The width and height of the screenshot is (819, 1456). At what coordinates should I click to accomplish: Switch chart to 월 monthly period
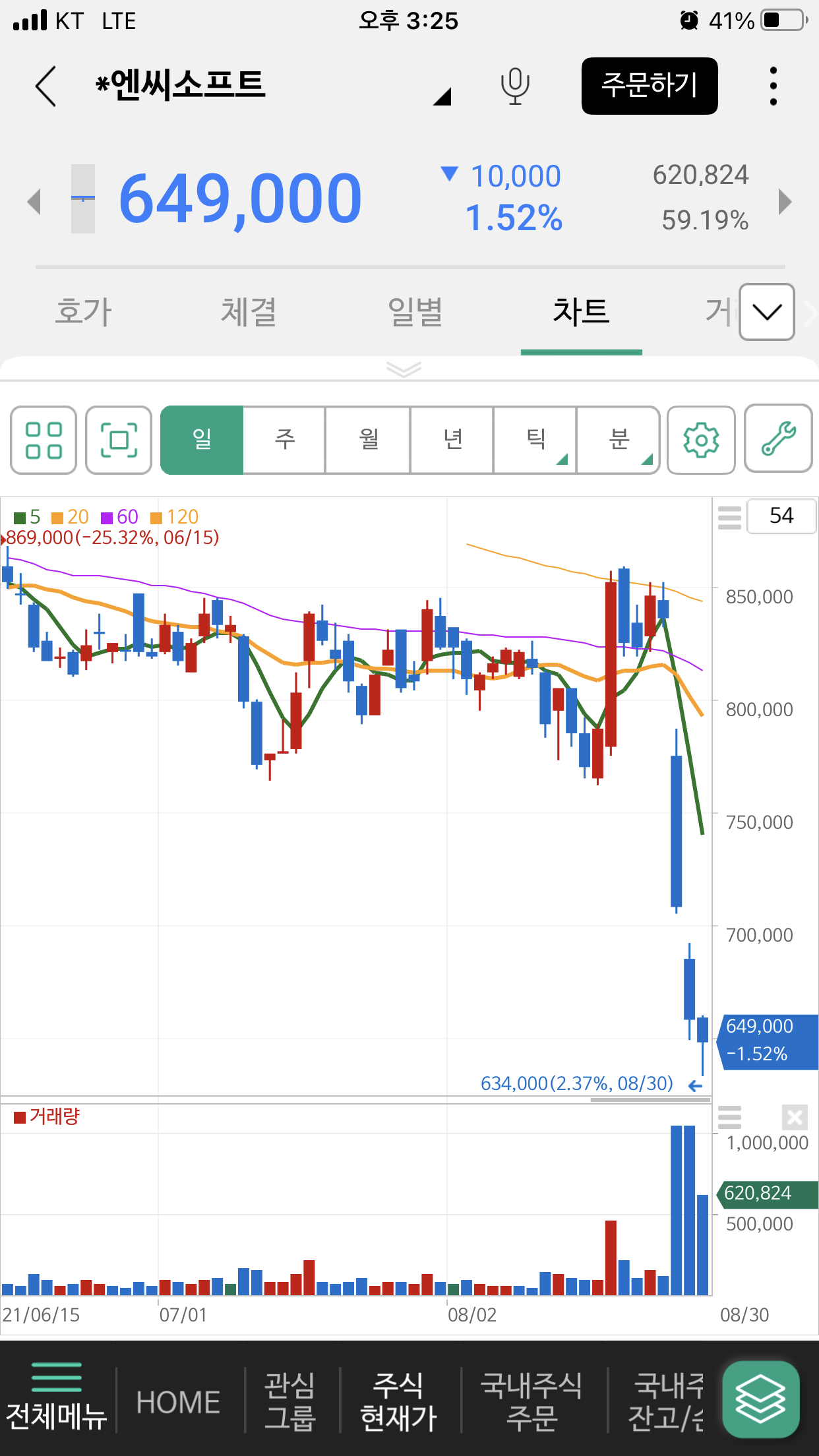point(368,440)
